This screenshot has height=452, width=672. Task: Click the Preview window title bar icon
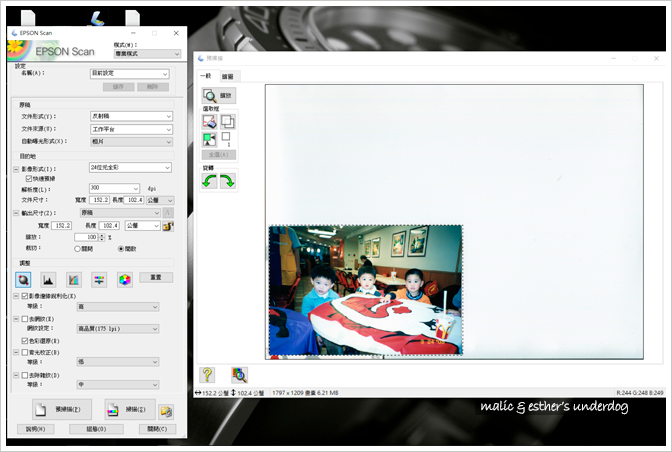201,58
